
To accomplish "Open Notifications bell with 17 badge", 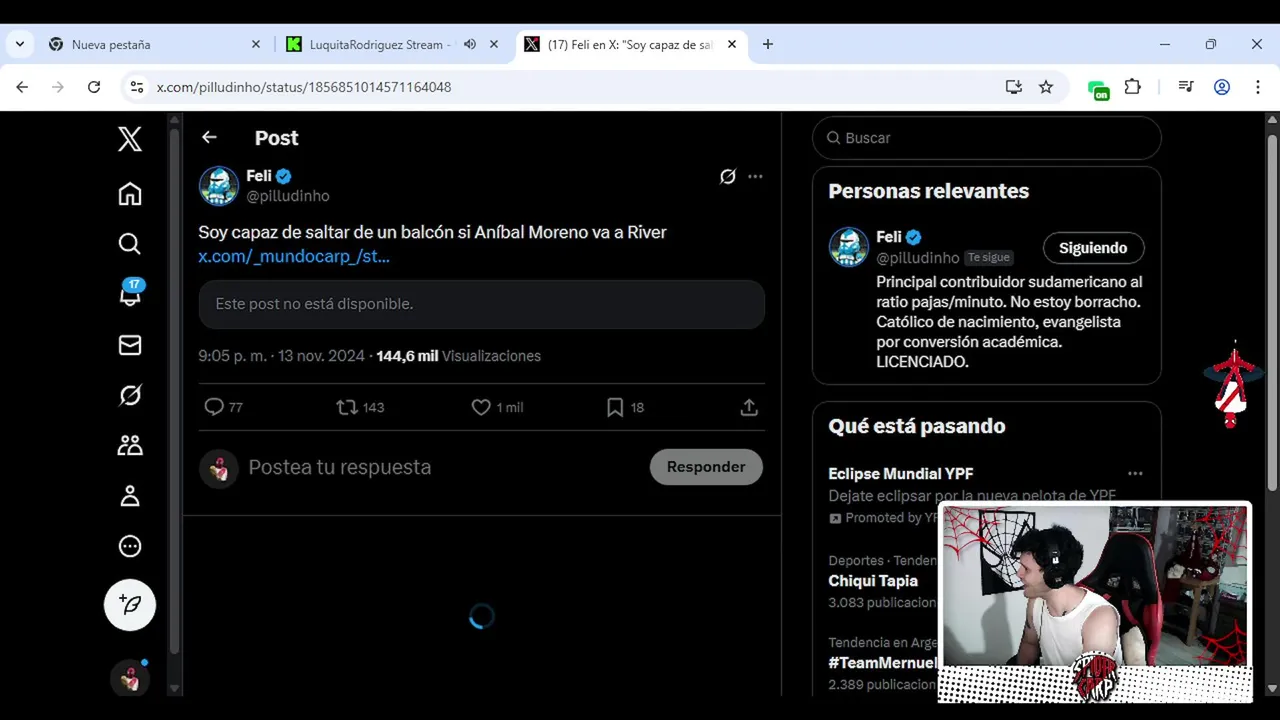I will point(130,293).
